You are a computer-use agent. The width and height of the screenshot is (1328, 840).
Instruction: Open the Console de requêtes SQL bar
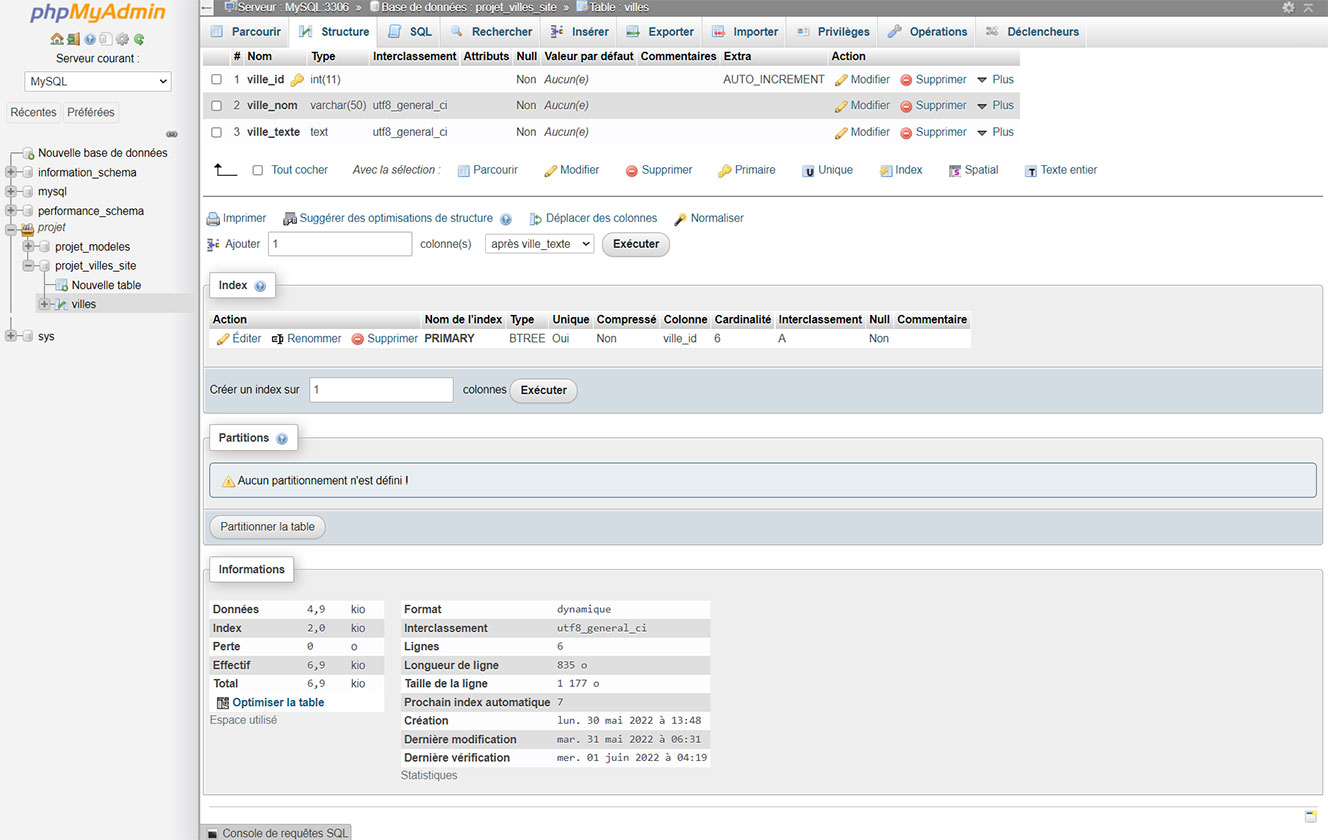[x=276, y=833]
